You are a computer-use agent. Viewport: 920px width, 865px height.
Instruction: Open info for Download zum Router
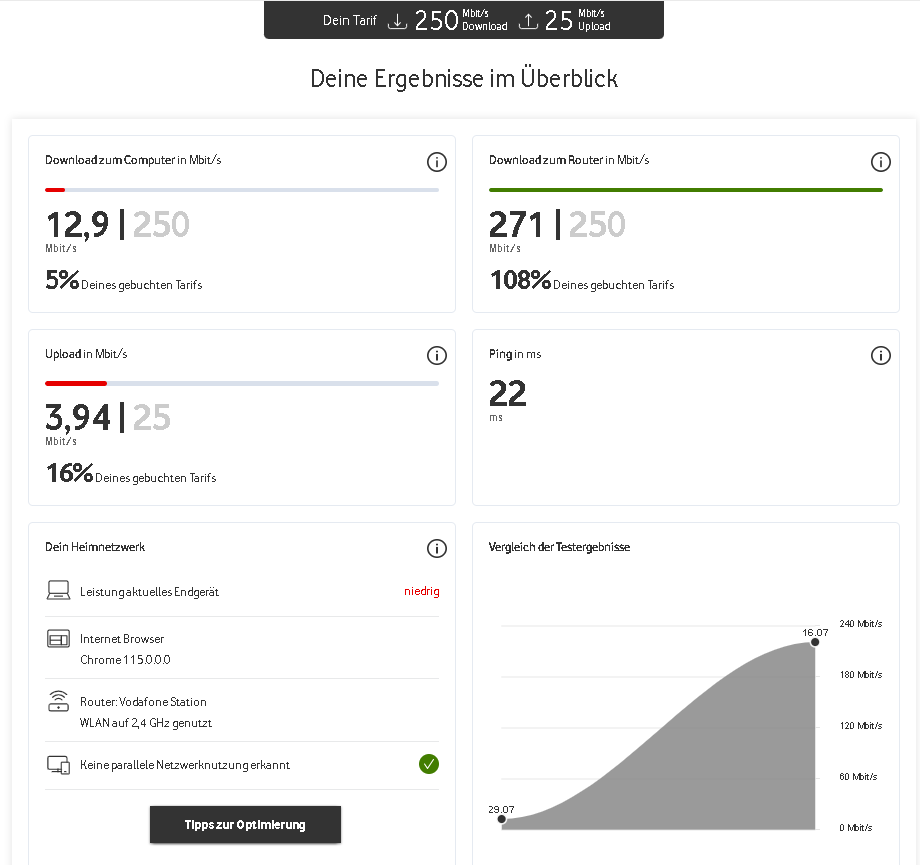click(881, 162)
